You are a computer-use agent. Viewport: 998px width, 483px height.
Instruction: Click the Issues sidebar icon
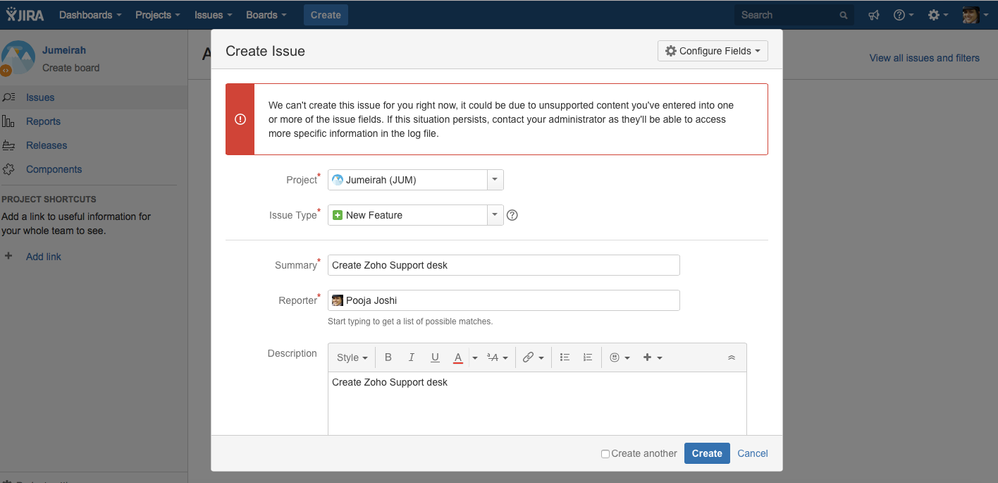(9, 97)
